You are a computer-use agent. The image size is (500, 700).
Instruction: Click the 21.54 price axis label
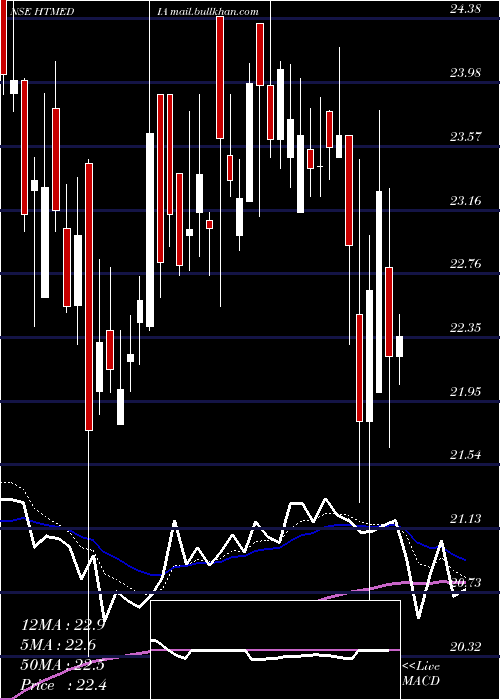click(x=465, y=455)
